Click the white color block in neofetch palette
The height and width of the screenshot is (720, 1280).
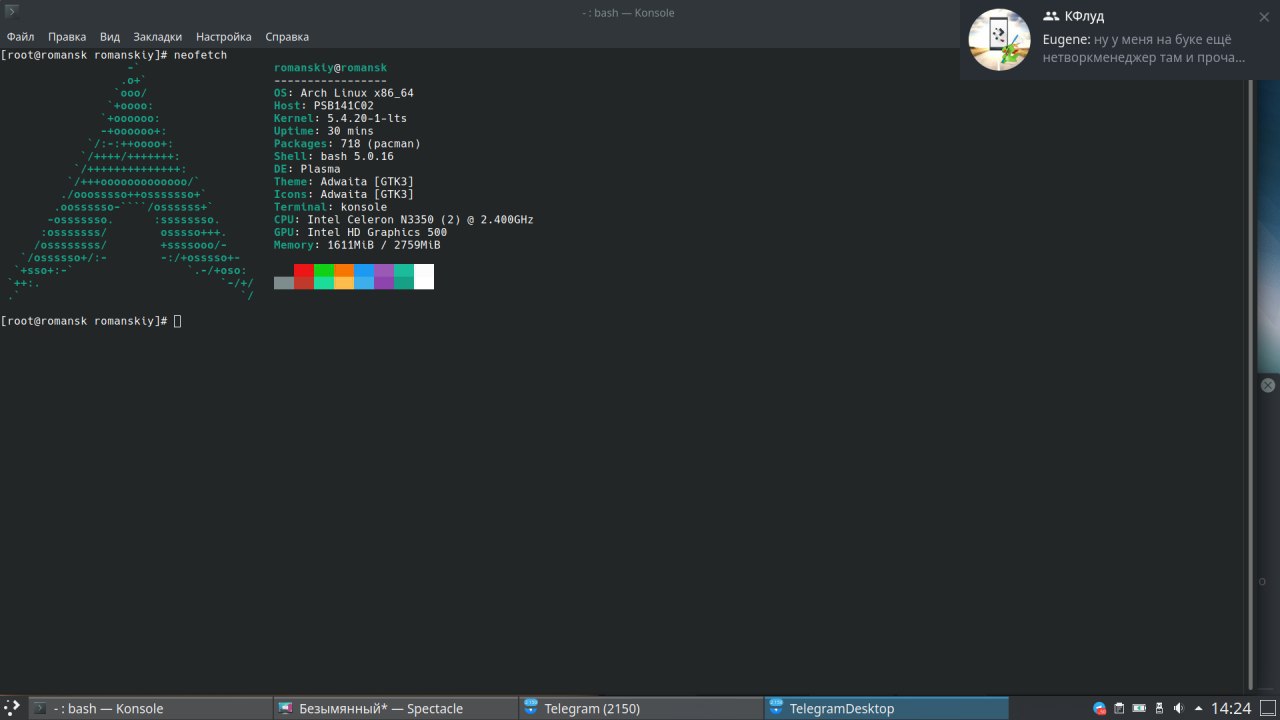click(424, 277)
